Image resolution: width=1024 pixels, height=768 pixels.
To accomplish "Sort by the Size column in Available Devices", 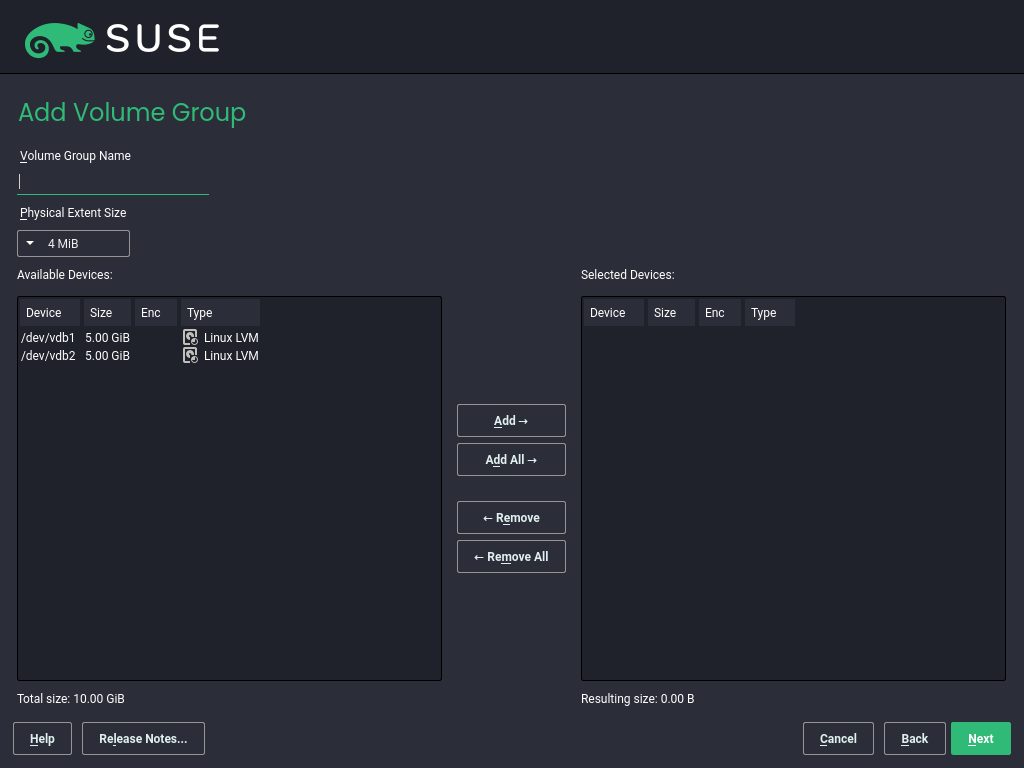I will pos(102,312).
